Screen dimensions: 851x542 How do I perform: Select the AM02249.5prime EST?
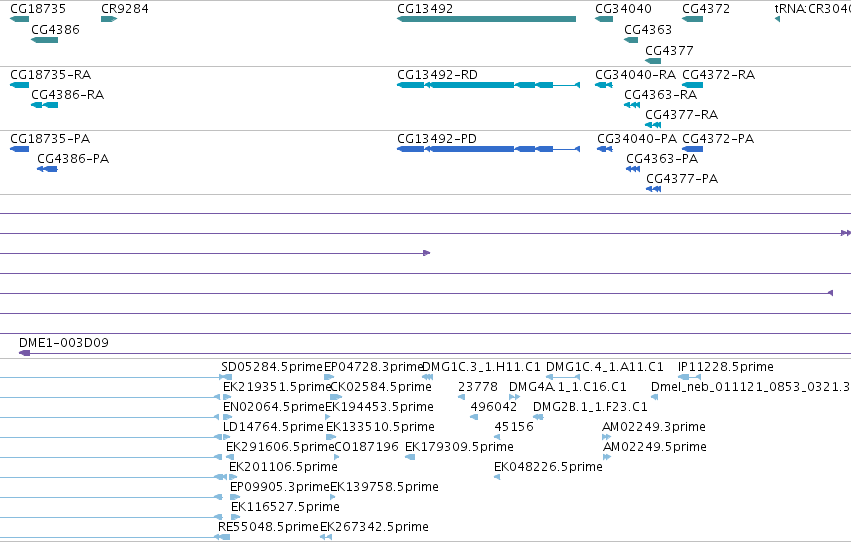click(607, 457)
